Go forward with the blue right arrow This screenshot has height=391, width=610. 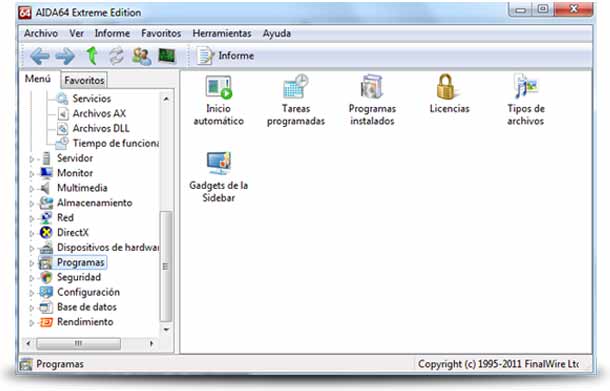tap(65, 56)
